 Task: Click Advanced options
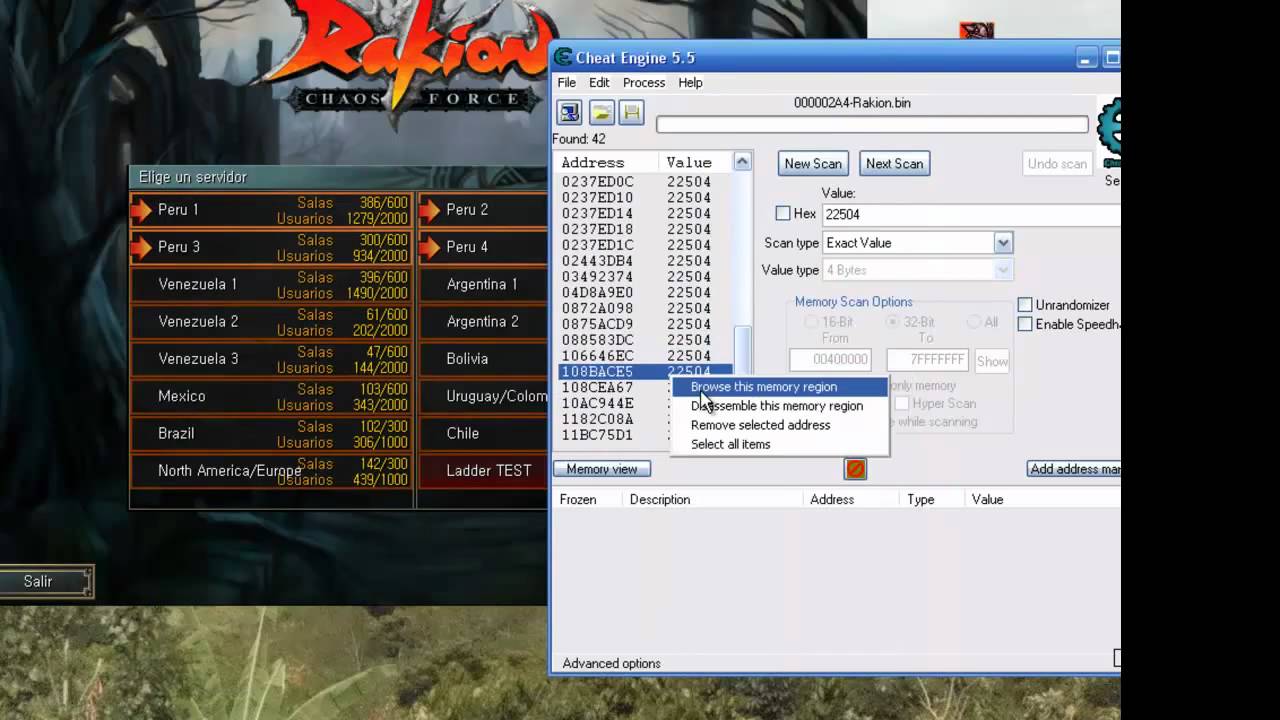(x=611, y=664)
